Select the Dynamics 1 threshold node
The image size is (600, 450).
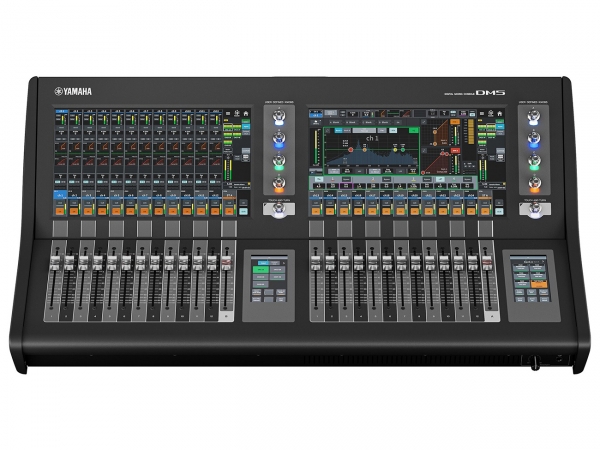click(x=435, y=132)
